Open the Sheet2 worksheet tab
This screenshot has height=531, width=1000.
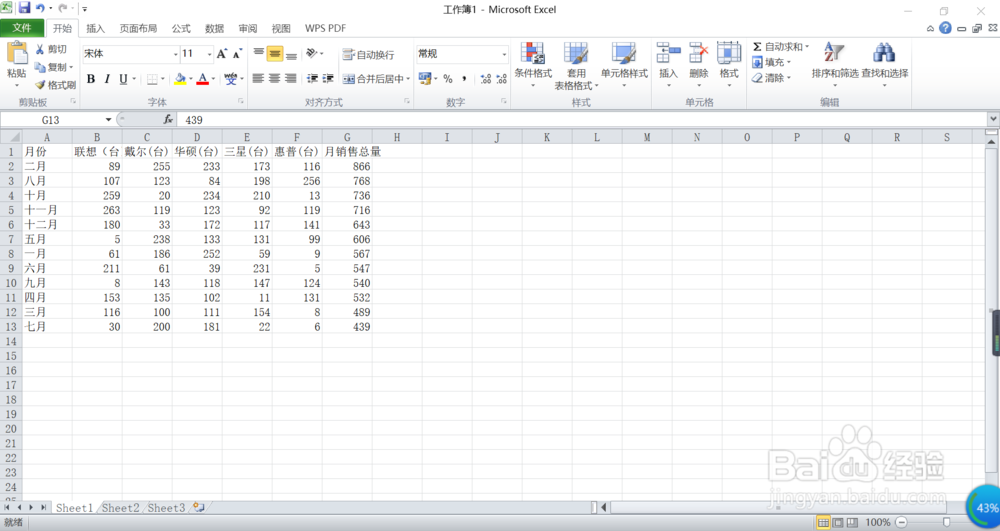point(121,507)
